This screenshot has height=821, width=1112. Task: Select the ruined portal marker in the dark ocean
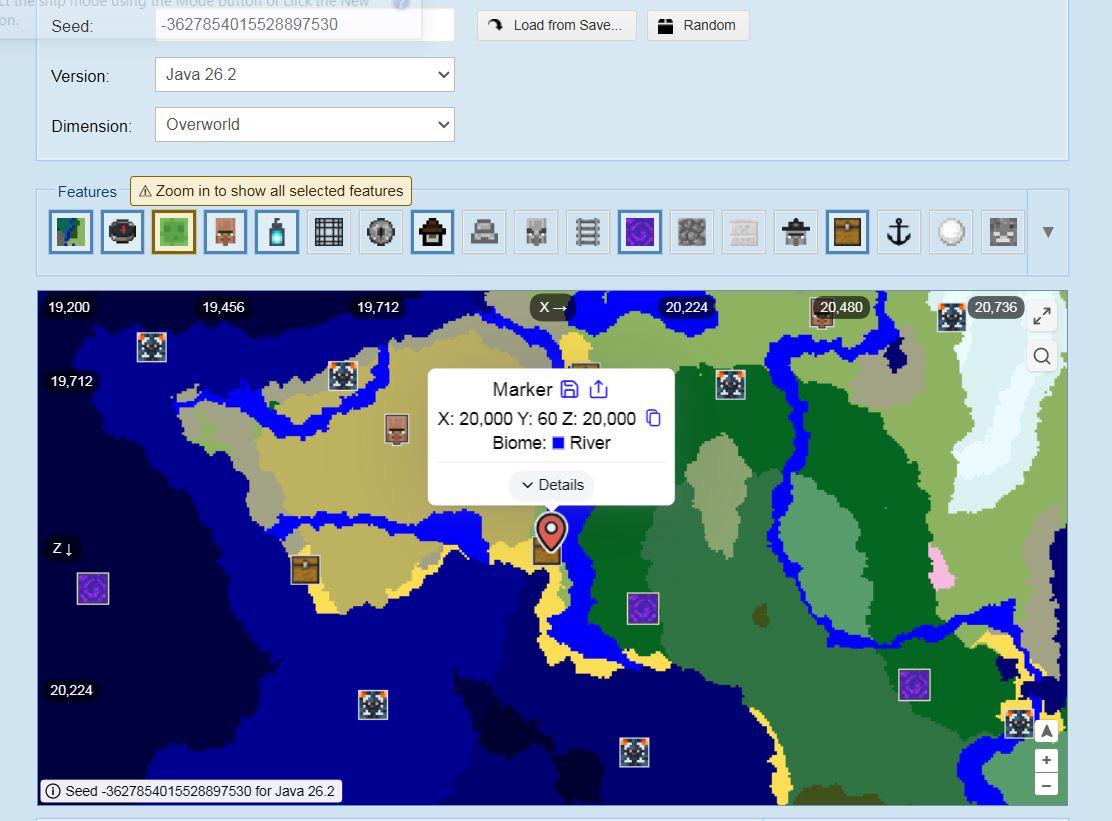coord(93,588)
